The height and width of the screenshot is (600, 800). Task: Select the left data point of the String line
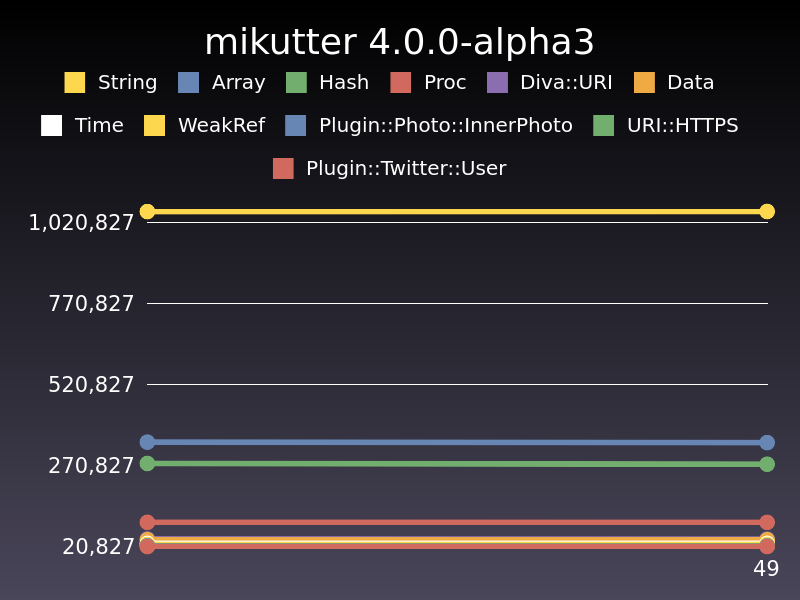(147, 211)
